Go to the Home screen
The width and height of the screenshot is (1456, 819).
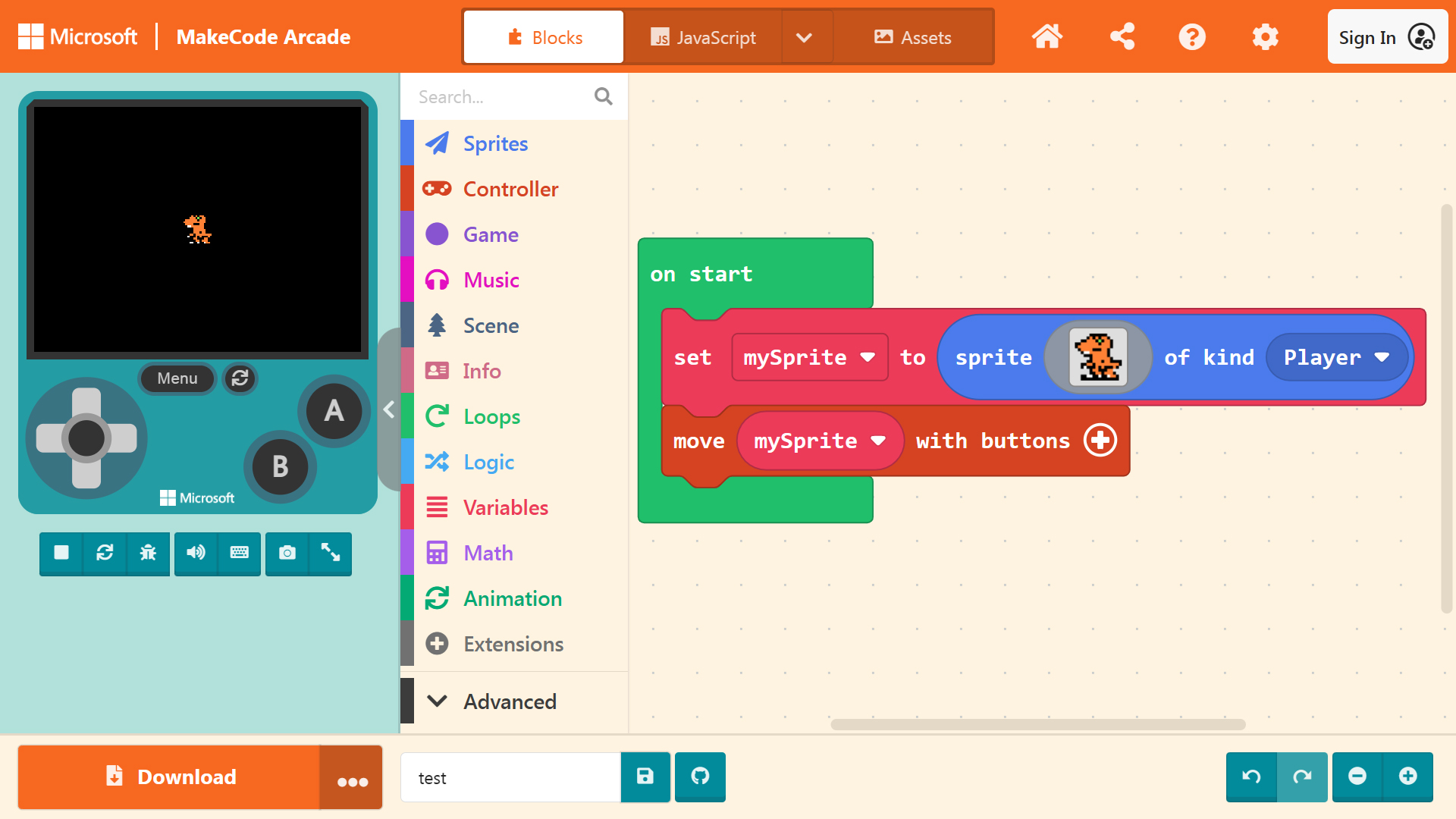pos(1047,36)
